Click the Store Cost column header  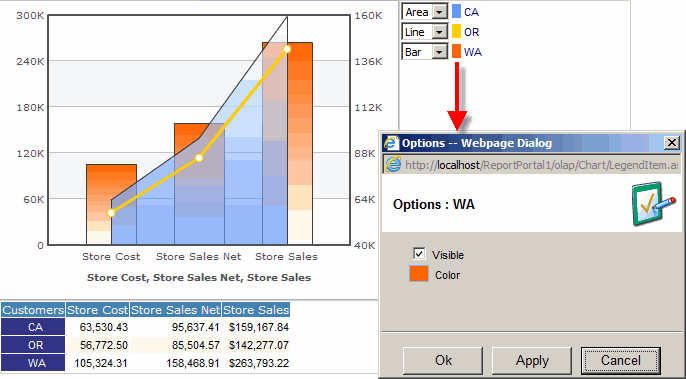[98, 310]
